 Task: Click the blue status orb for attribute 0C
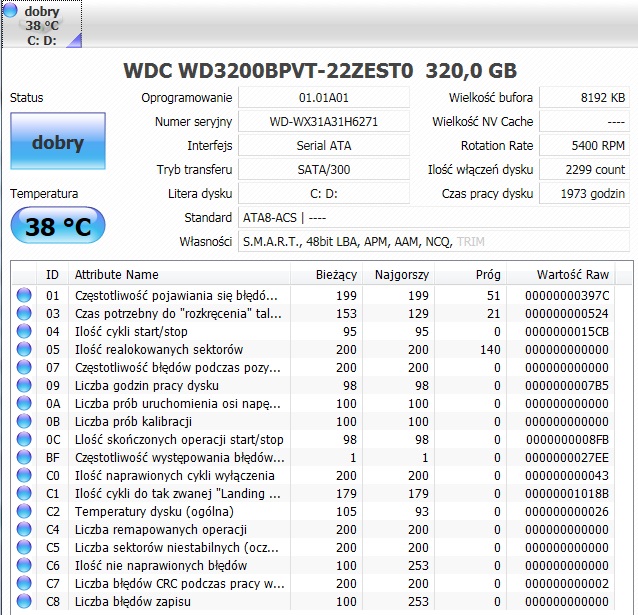point(24,439)
